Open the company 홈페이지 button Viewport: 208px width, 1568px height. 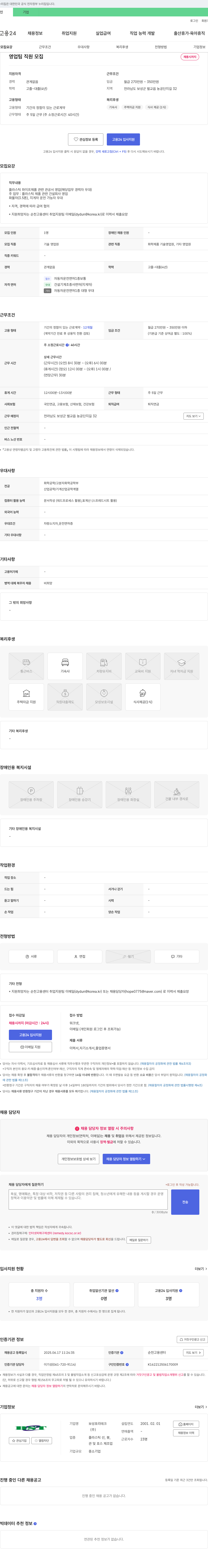[x=187, y=1424]
